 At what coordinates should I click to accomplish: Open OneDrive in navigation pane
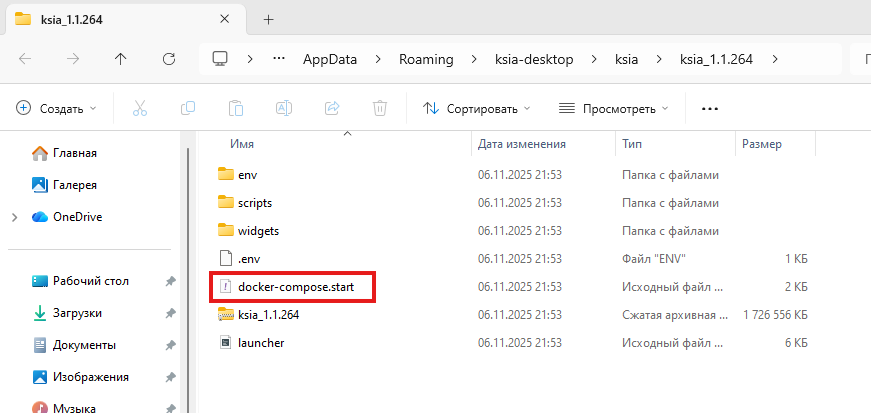(x=77, y=217)
